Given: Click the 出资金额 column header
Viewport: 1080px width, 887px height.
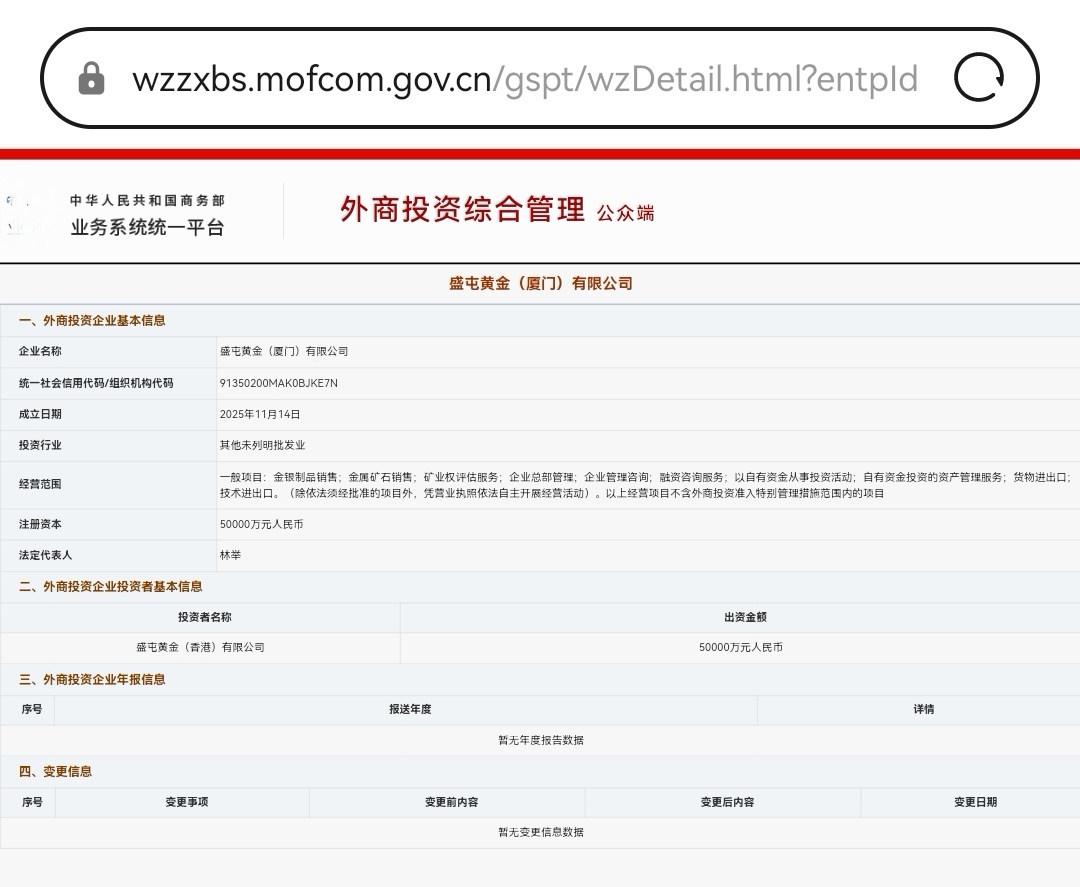Looking at the screenshot, I should click(x=740, y=617).
